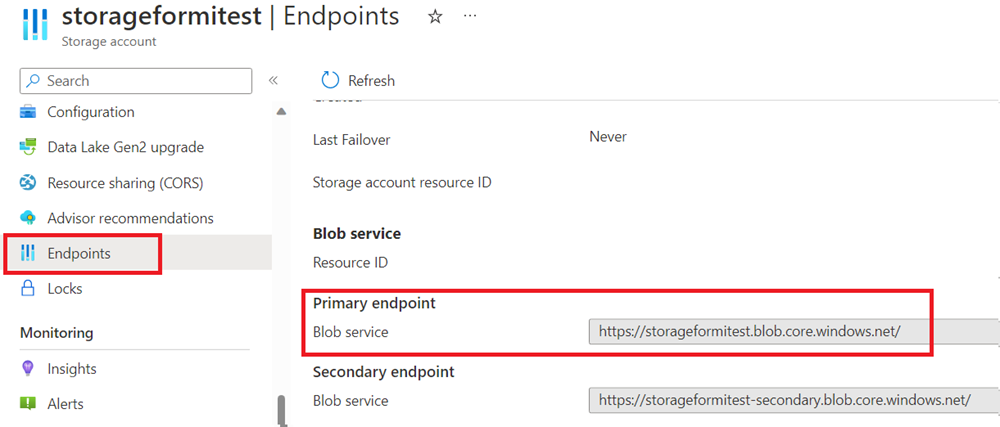Click the Refresh circular arrow icon
The height and width of the screenshot is (427, 1000).
[x=329, y=81]
